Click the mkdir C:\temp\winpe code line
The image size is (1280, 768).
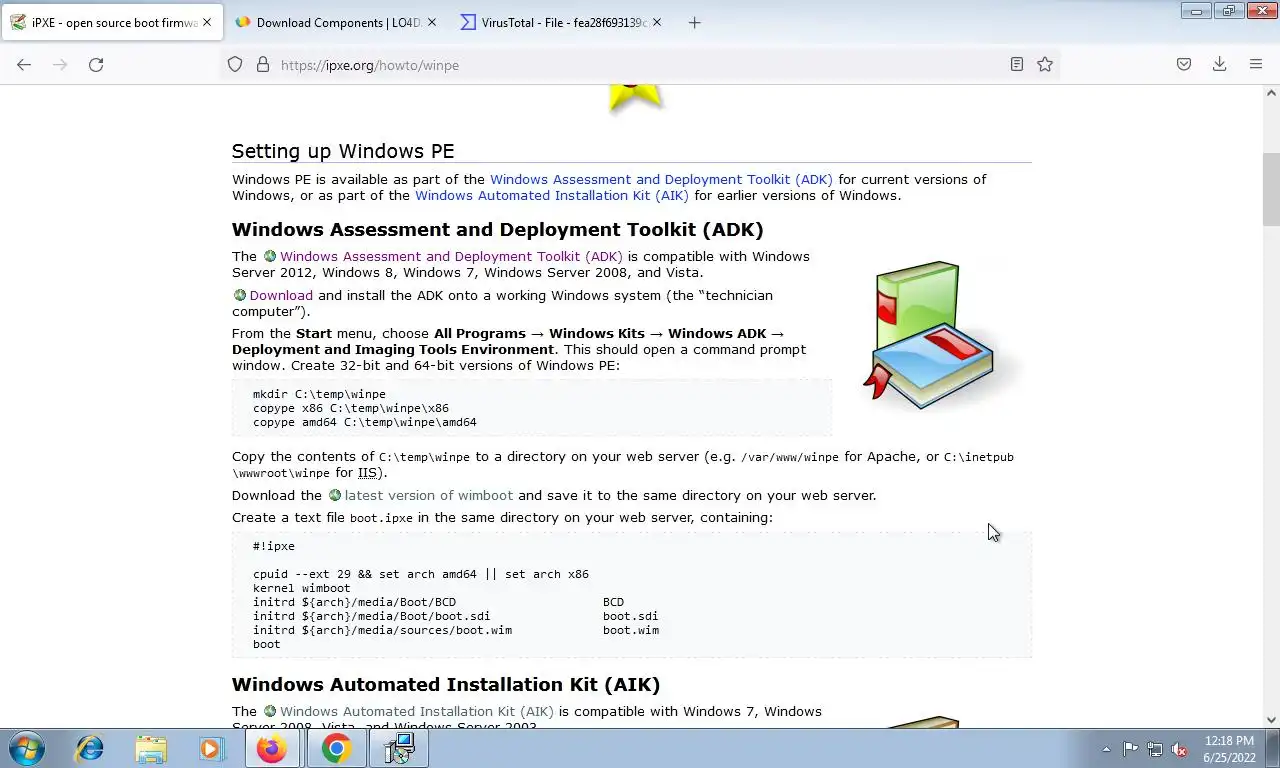coord(319,394)
